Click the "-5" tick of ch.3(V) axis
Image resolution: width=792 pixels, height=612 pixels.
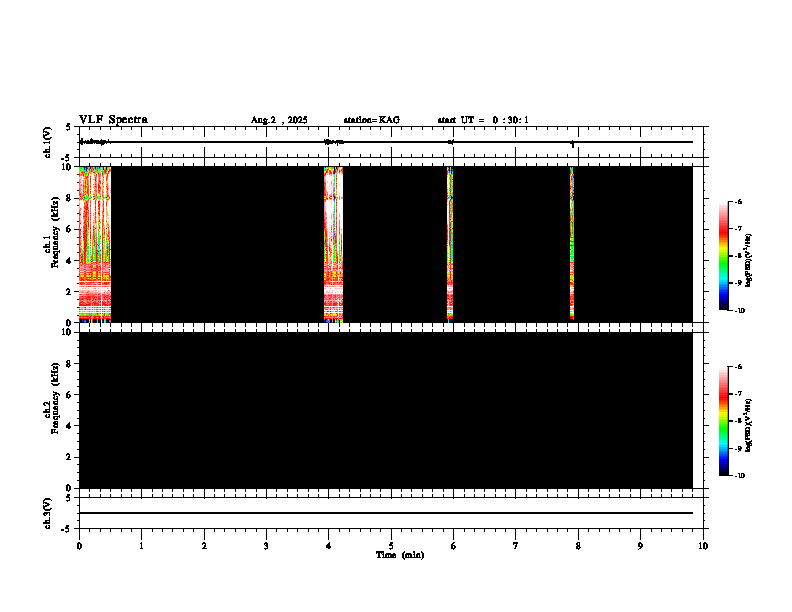pos(68,529)
